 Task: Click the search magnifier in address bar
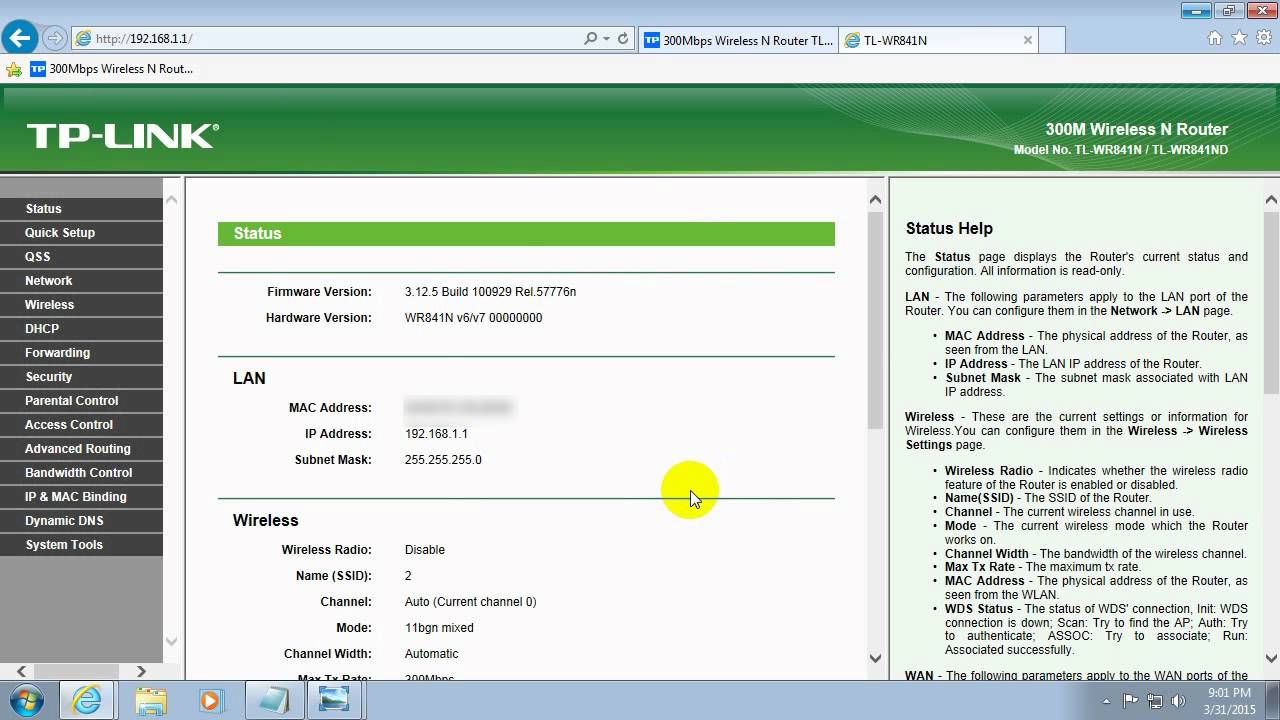591,39
